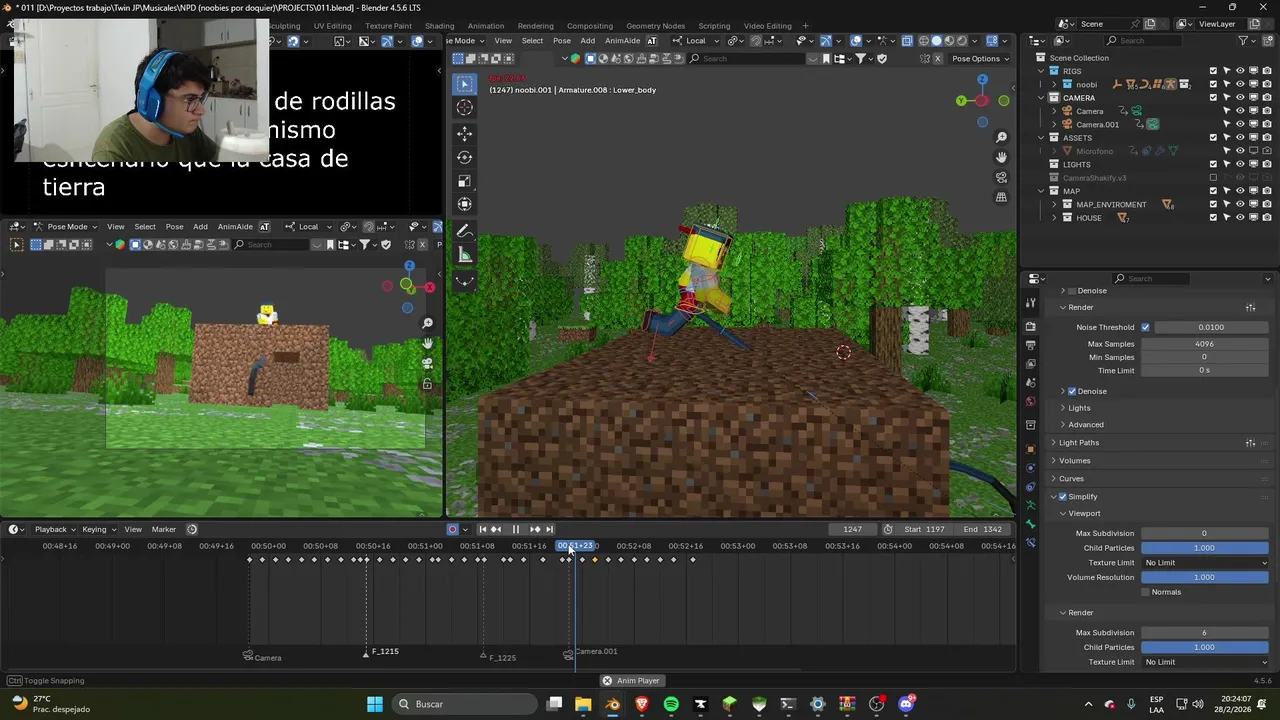The image size is (1280, 720).
Task: Open the Bone properties tab
Action: [x=1030, y=524]
